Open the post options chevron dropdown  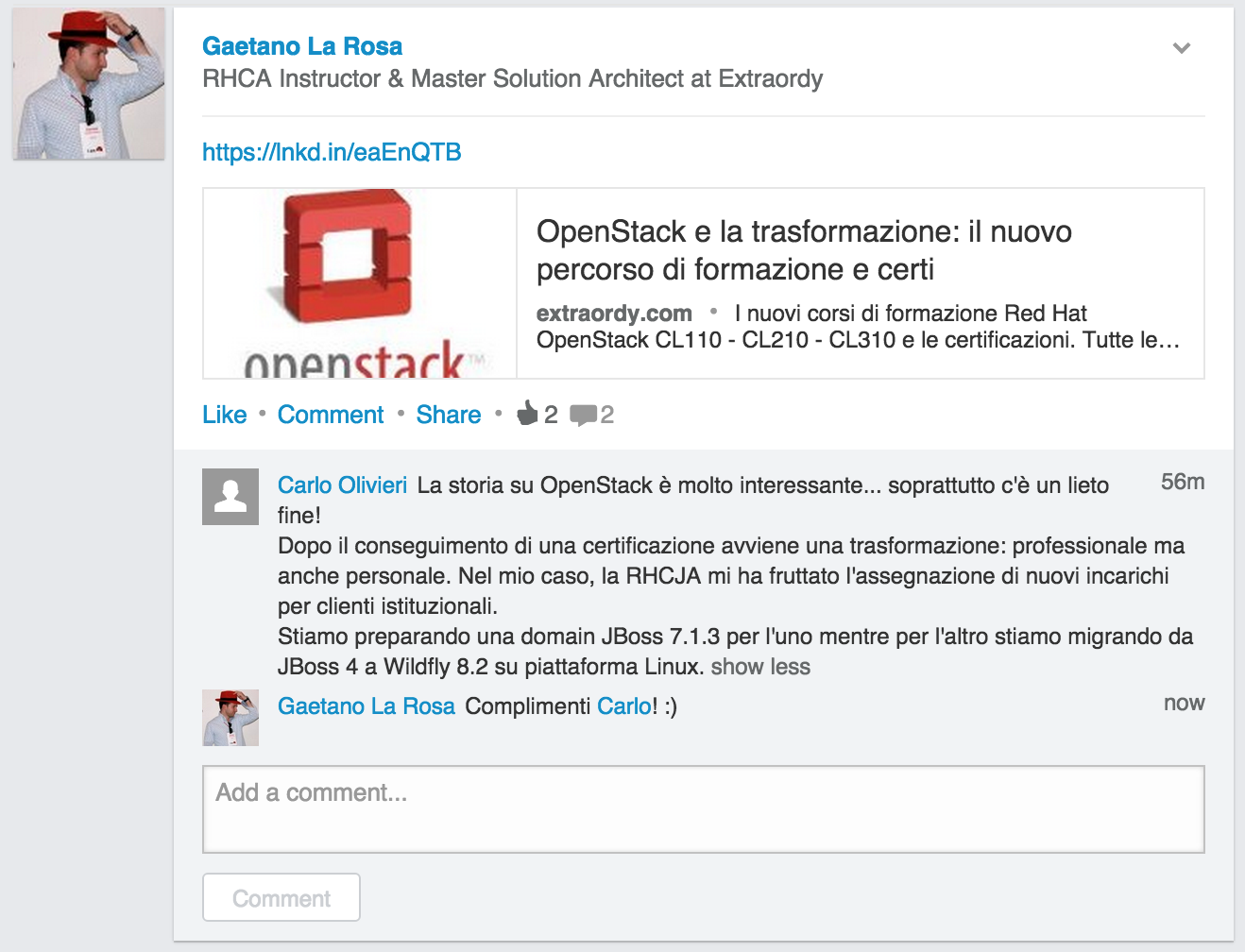click(1181, 48)
